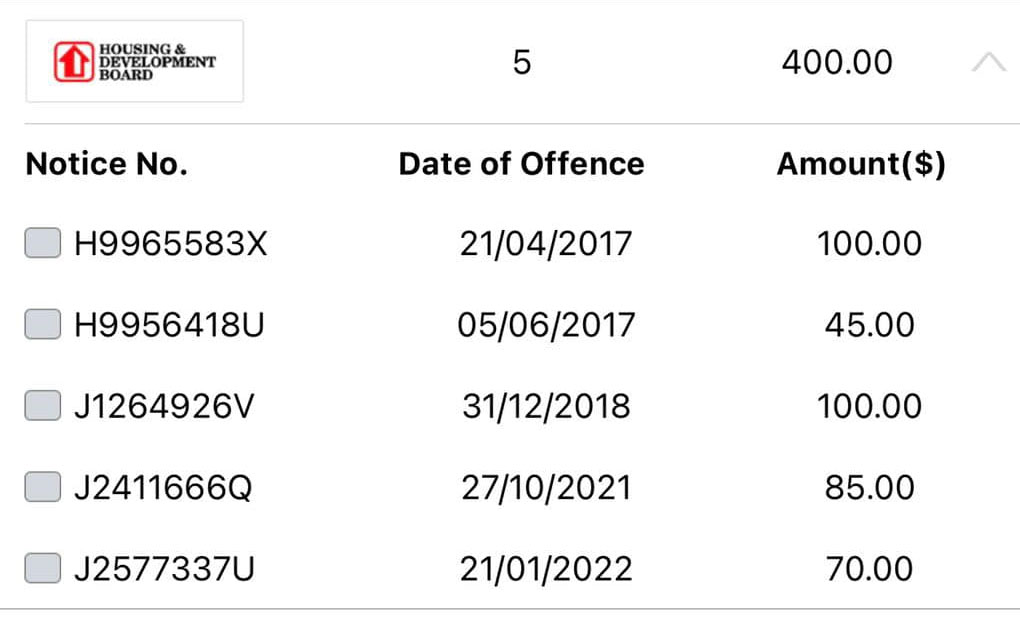The image size is (1020, 618).
Task: Click the 85.00 amount for J2411666Q
Action: (x=870, y=488)
